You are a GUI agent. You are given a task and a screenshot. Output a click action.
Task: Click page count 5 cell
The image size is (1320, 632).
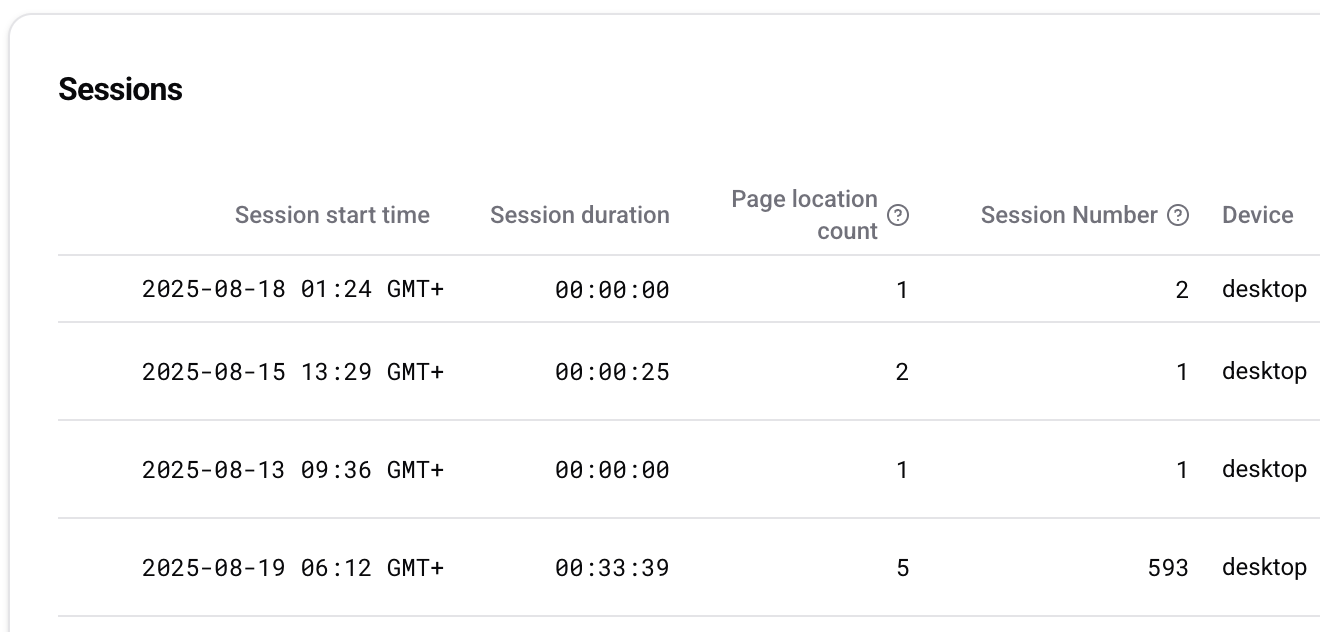point(902,568)
